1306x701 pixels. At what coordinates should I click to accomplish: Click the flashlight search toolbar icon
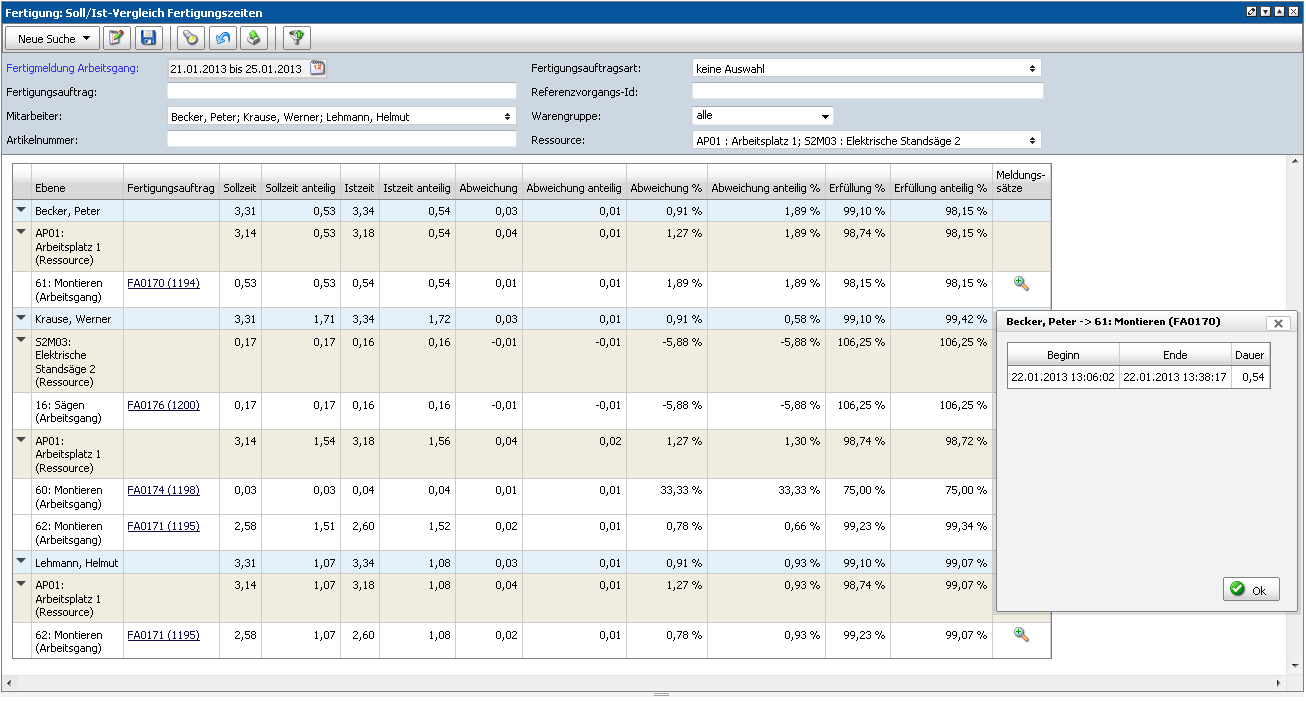[190, 38]
